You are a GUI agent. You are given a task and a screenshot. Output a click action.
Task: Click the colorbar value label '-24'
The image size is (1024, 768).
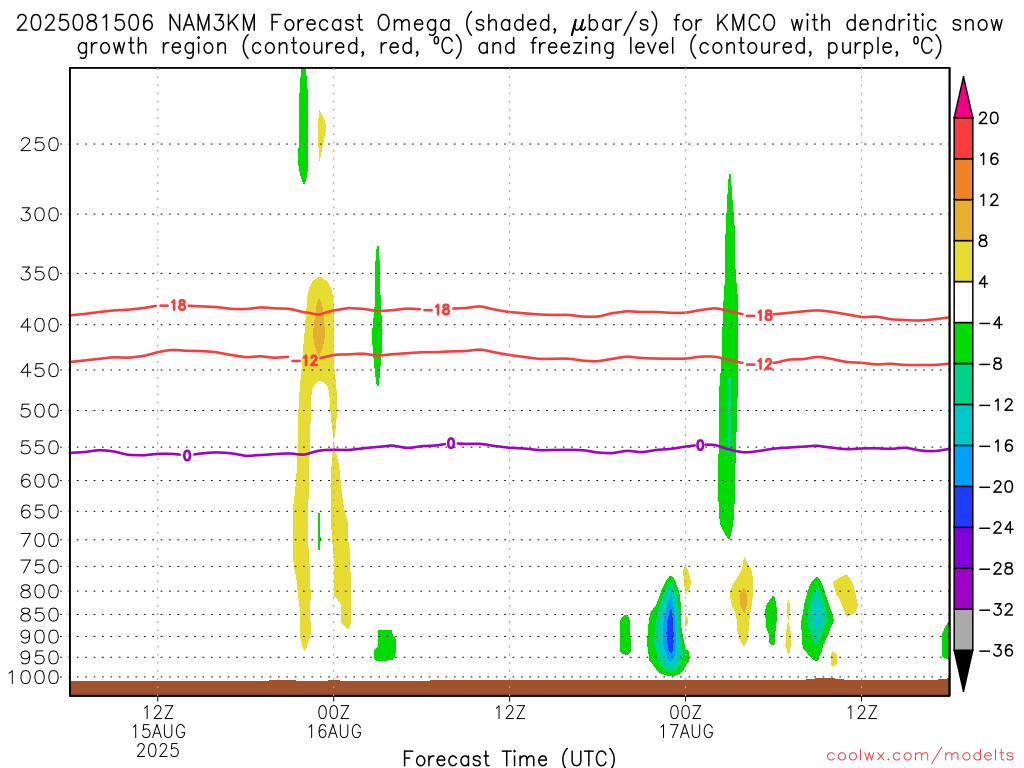[x=997, y=528]
